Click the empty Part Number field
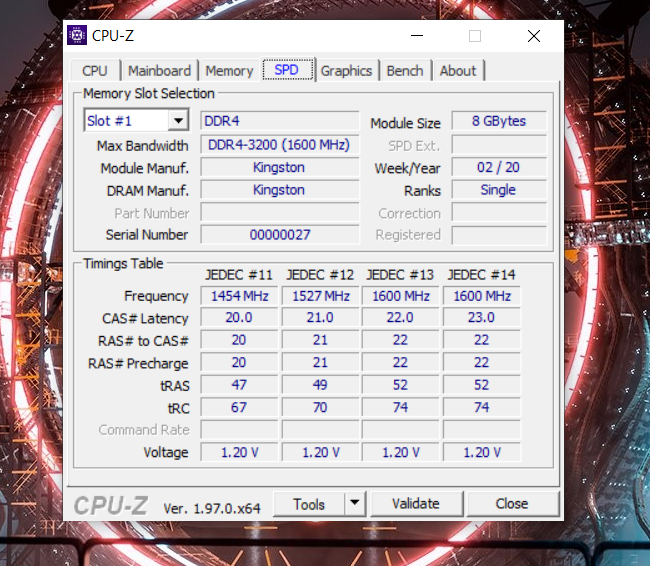This screenshot has width=650, height=566. 280,212
